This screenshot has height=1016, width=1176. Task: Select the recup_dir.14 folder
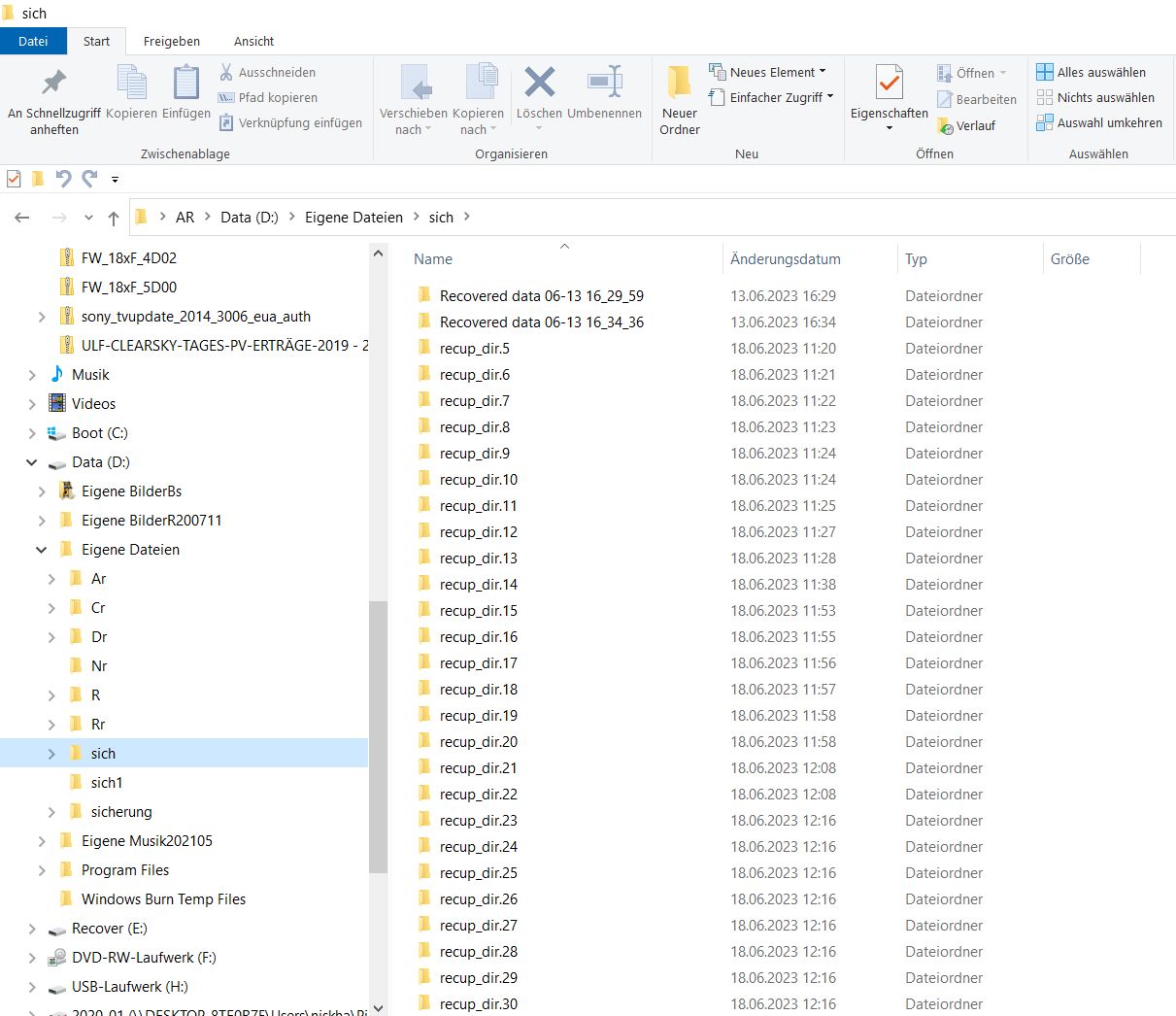coord(467,585)
